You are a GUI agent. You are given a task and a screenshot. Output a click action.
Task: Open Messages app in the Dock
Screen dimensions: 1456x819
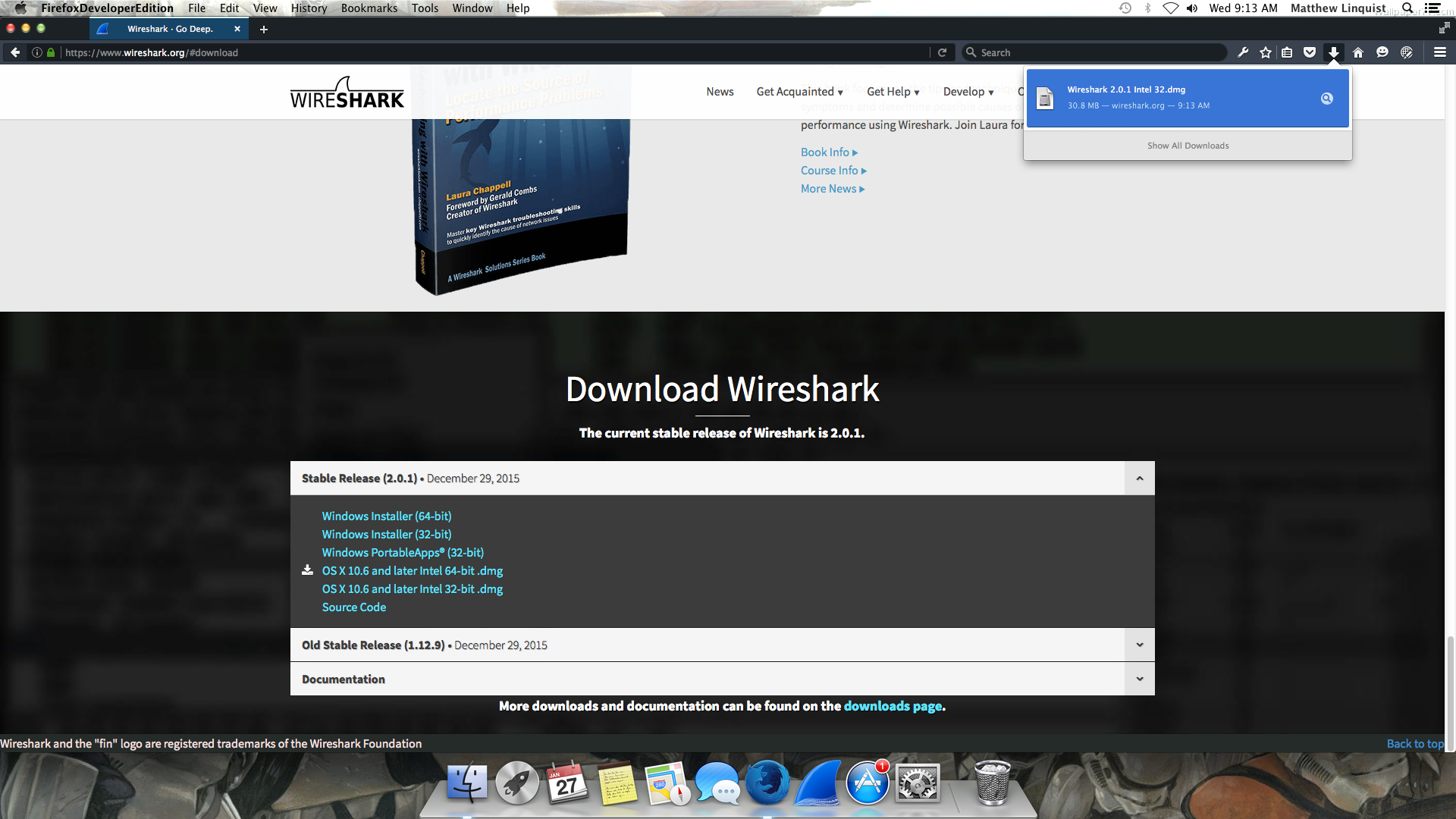pyautogui.click(x=717, y=783)
